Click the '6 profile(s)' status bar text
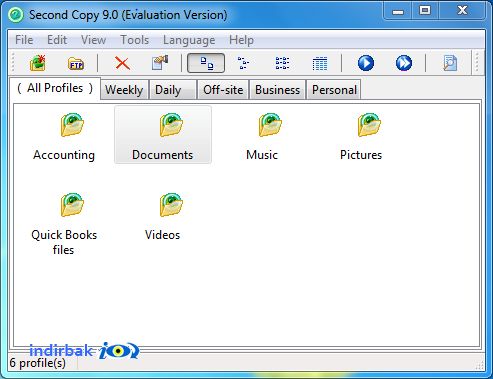This screenshot has width=493, height=379. pyautogui.click(x=38, y=363)
